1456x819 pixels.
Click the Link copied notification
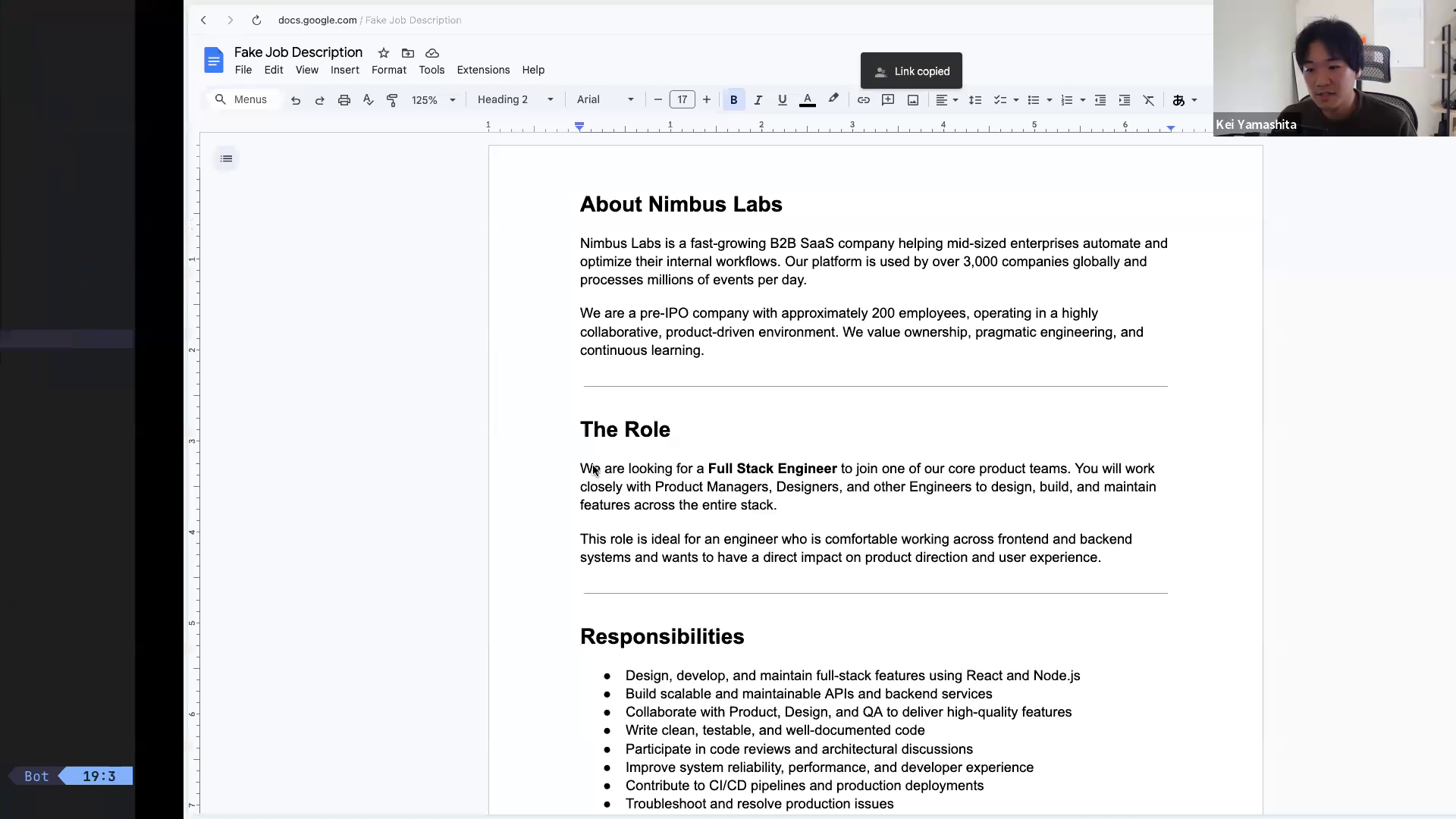(912, 71)
